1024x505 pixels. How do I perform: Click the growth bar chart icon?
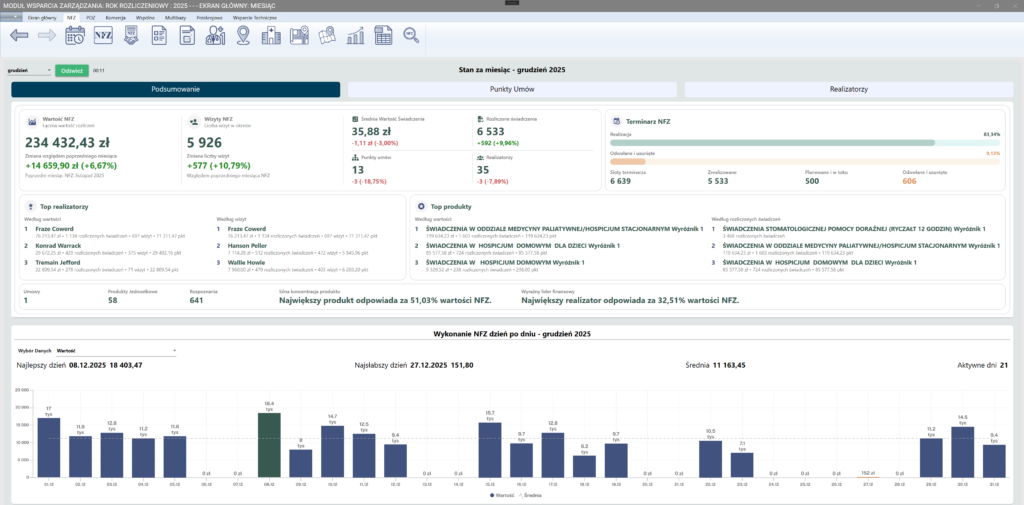coord(355,35)
